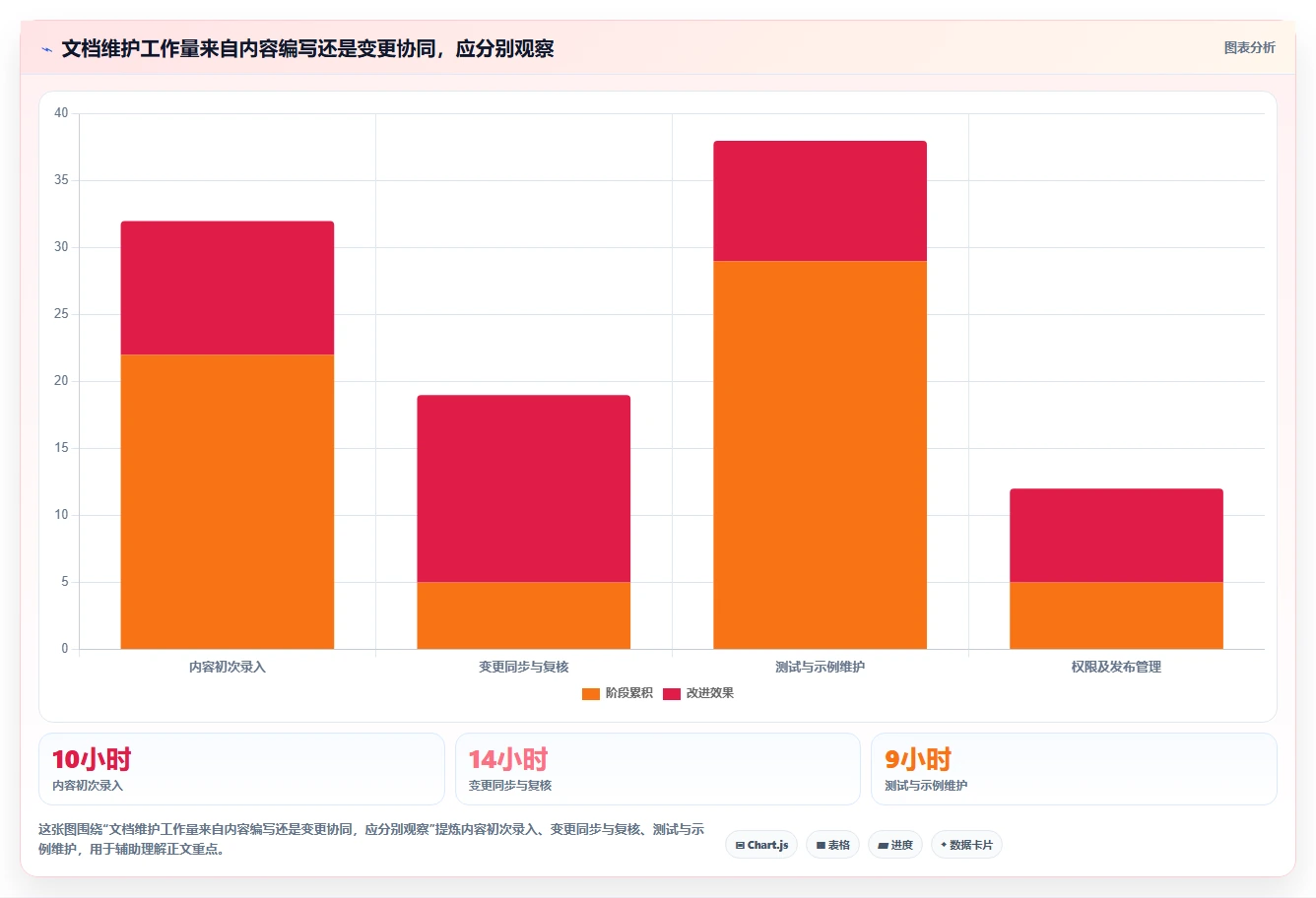Click orange bar segment for 测试与示例维护

821,455
